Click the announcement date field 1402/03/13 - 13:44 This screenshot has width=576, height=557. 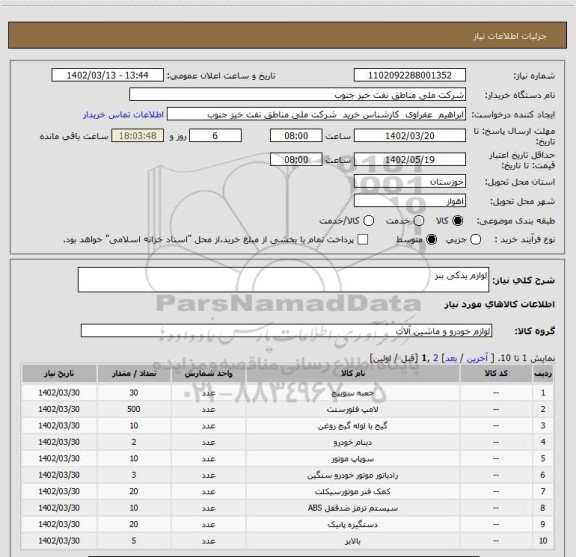tap(107, 75)
